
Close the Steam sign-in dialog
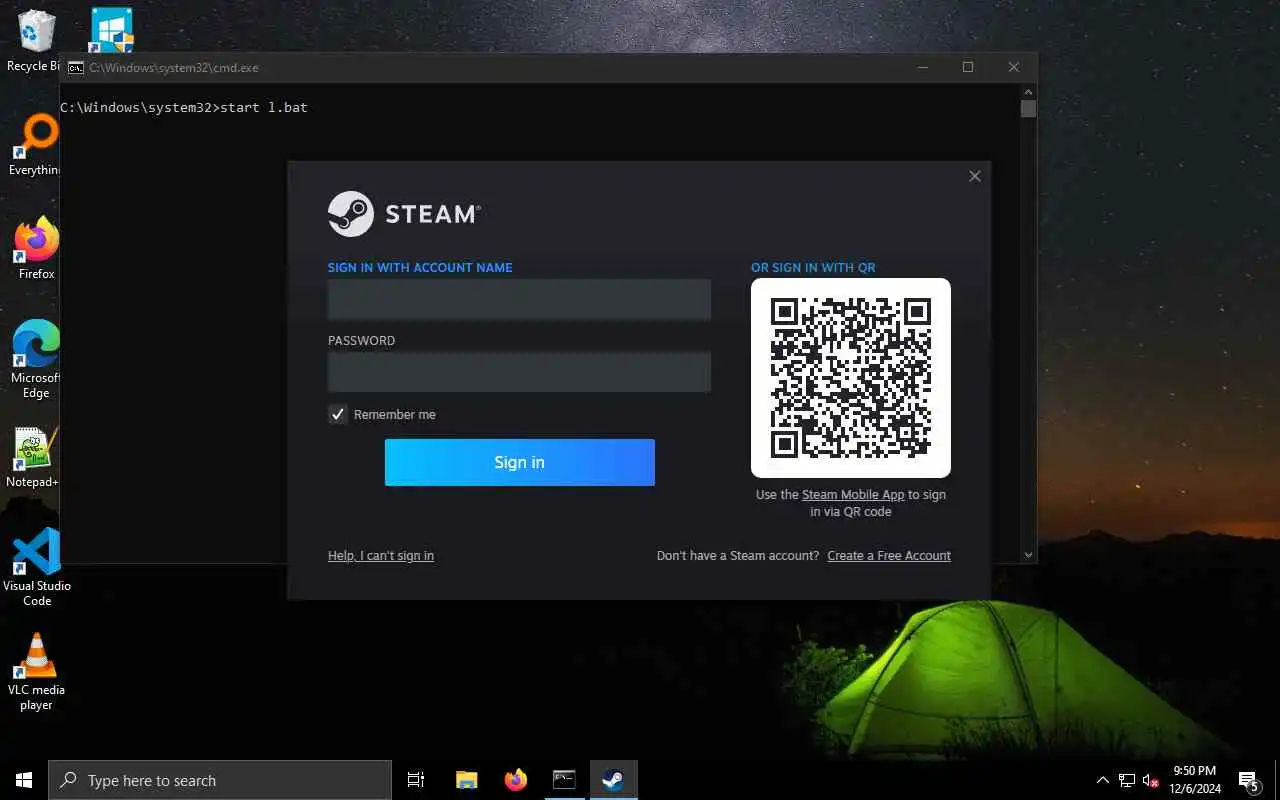point(975,176)
